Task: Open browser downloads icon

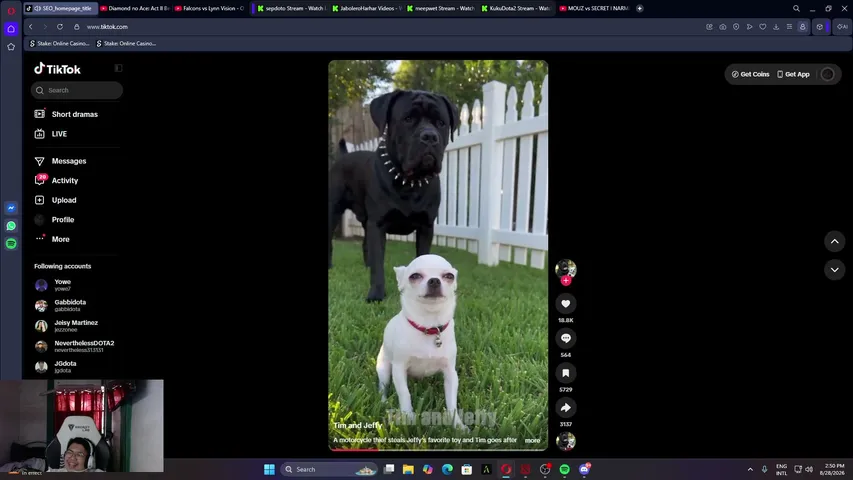Action: point(776,27)
